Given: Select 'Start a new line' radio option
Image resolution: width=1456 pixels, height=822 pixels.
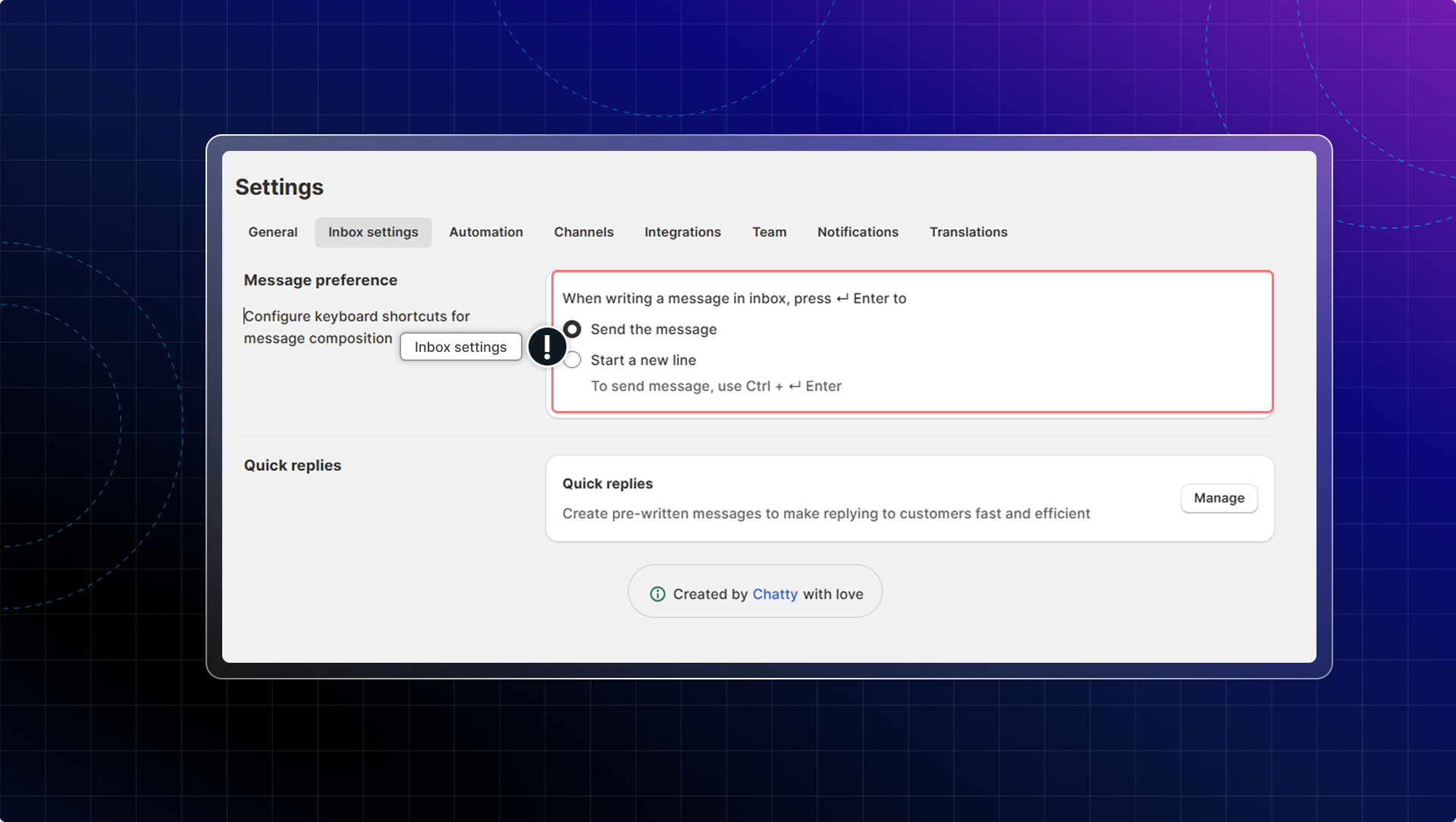Looking at the screenshot, I should tap(573, 360).
